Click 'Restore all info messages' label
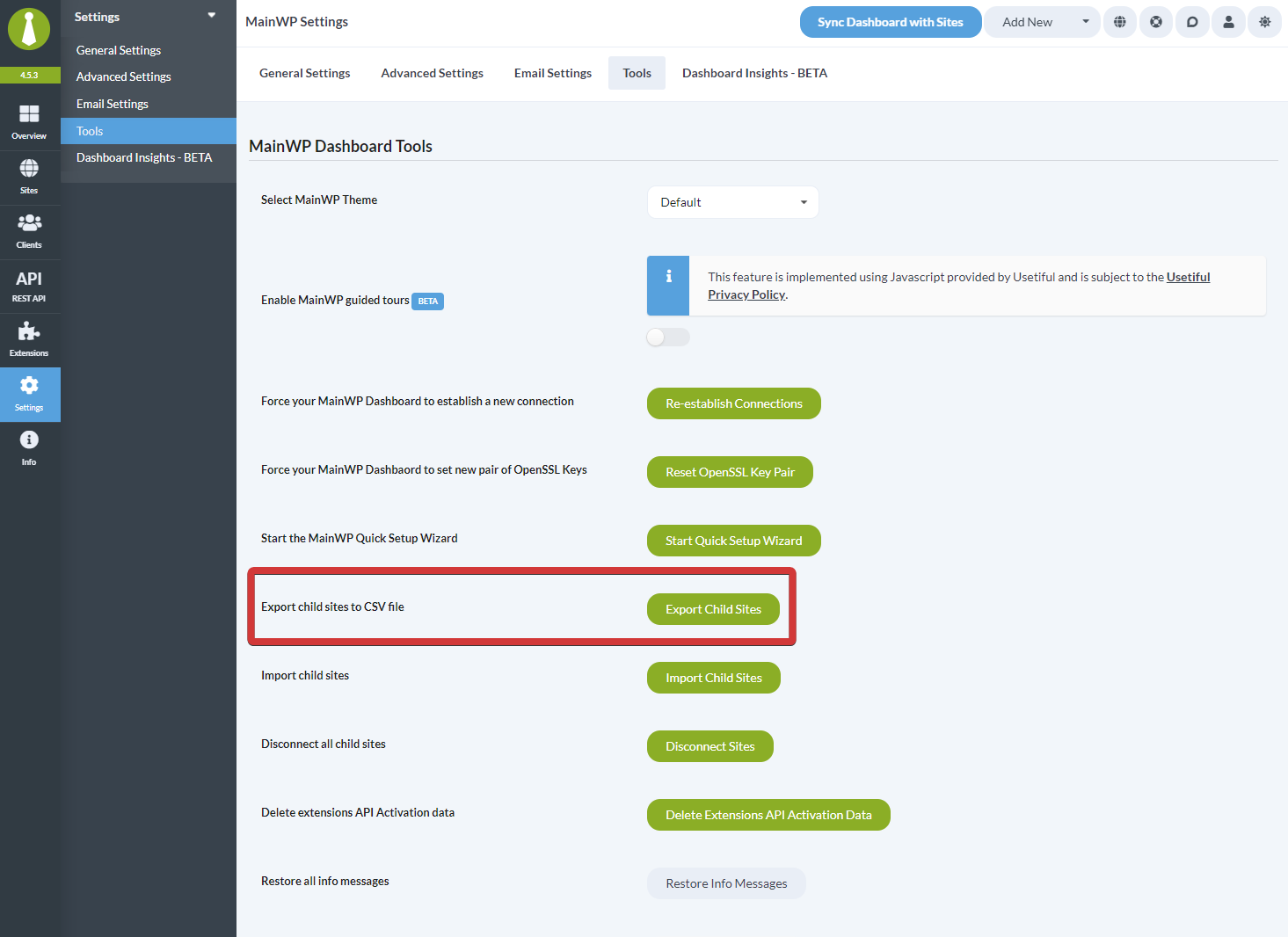This screenshot has height=937, width=1288. (x=325, y=881)
